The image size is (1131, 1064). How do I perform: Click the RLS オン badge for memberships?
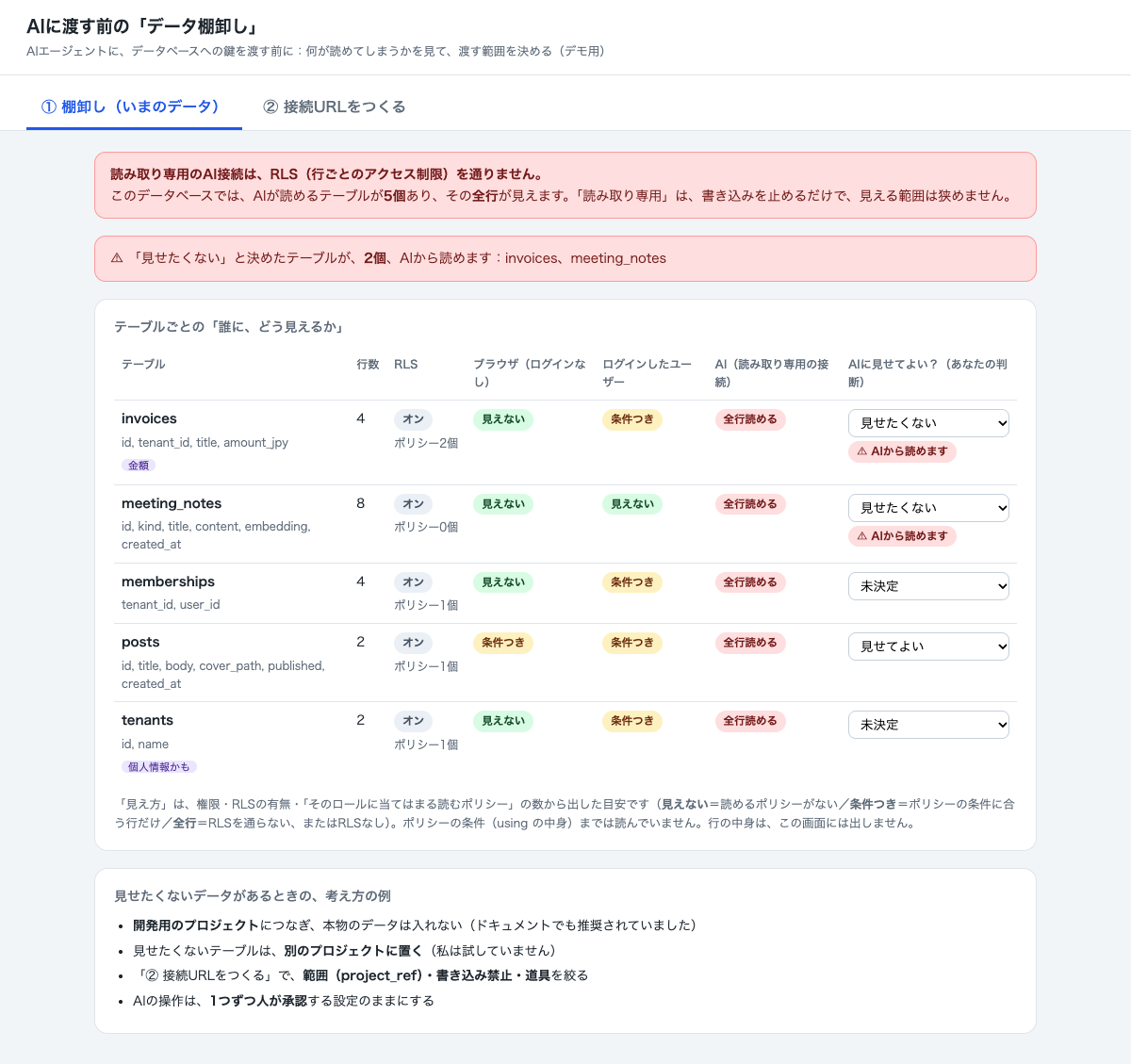(413, 582)
